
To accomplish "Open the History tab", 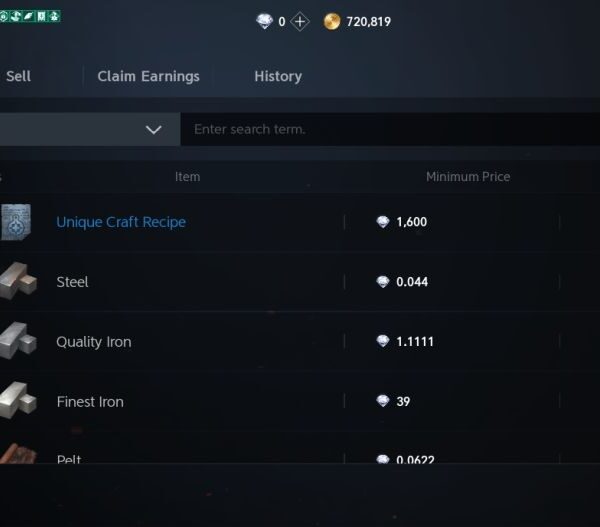I will click(278, 76).
